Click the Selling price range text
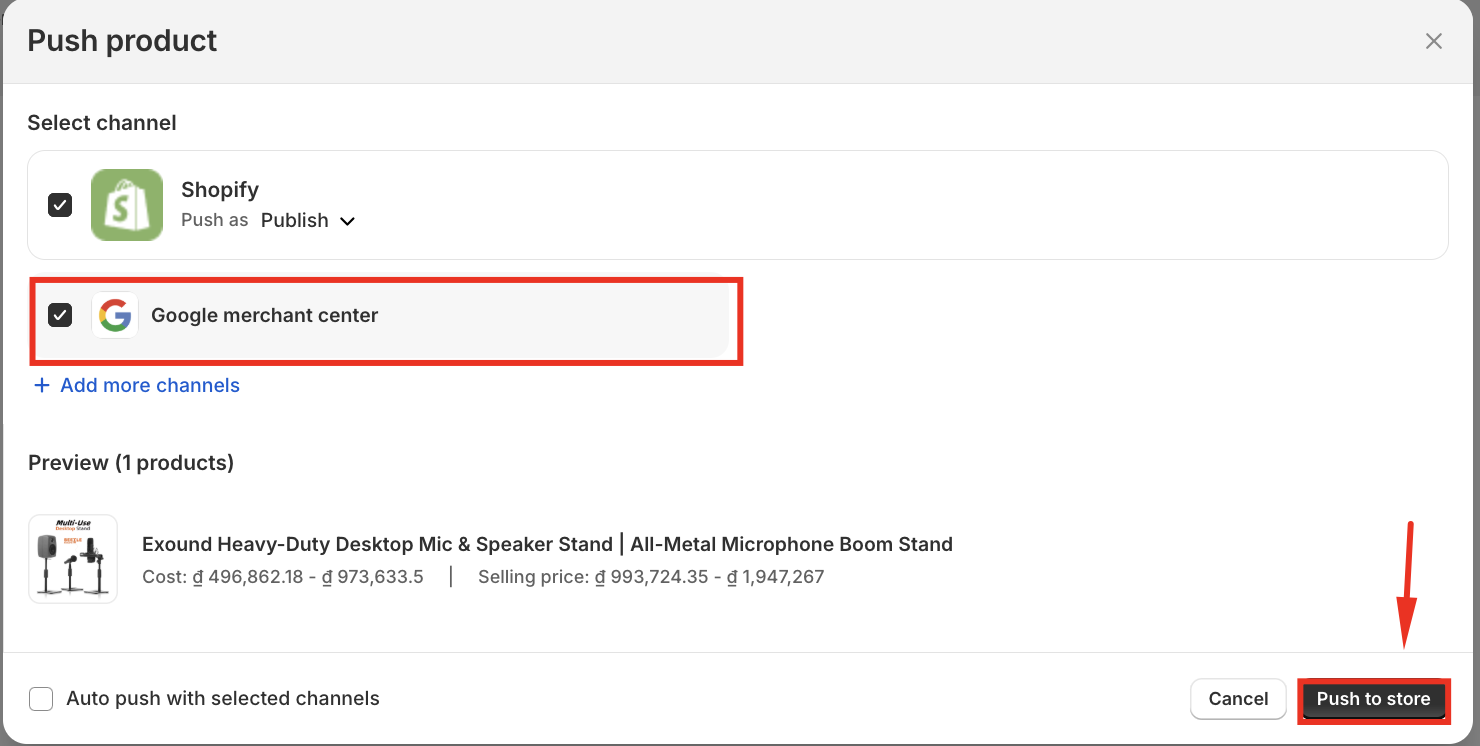 (x=651, y=577)
